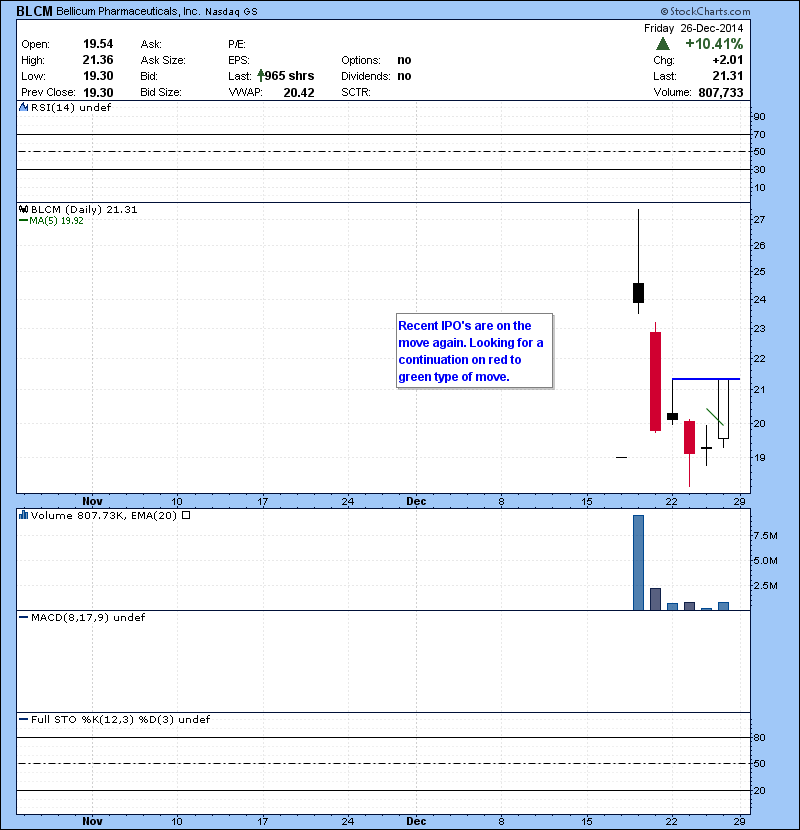This screenshot has width=800, height=830.
Task: Click the Full STO legend line marker
Action: click(24, 719)
